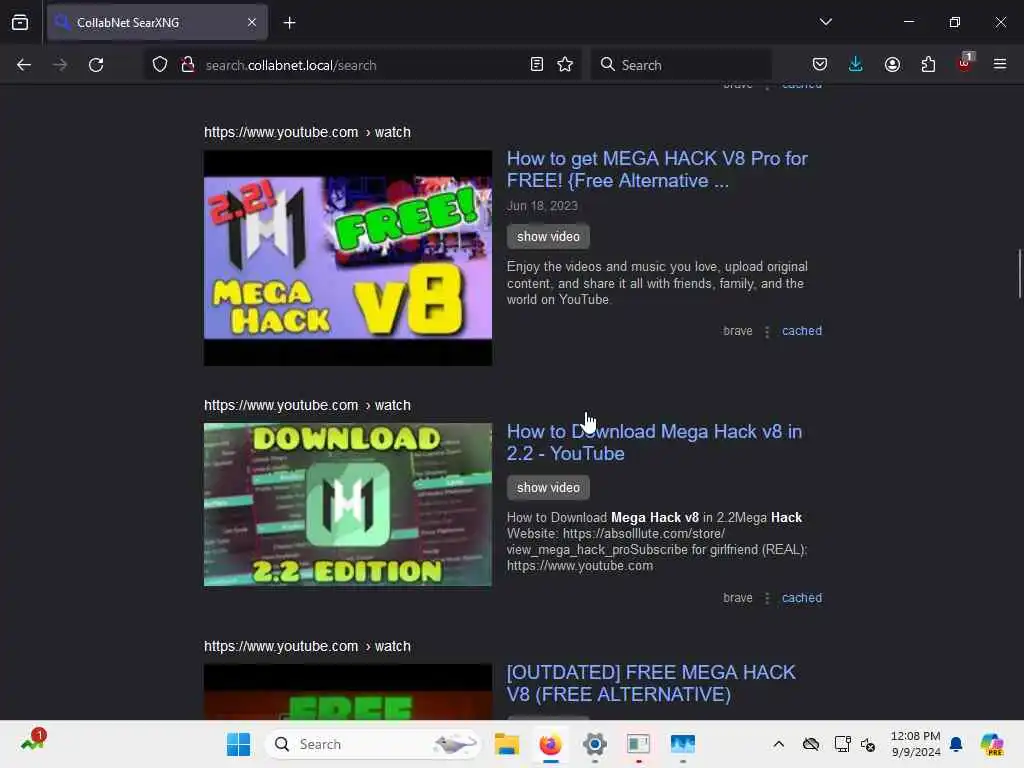The image size is (1024, 768).
Task: Bookmark this page with star
Action: (x=565, y=65)
